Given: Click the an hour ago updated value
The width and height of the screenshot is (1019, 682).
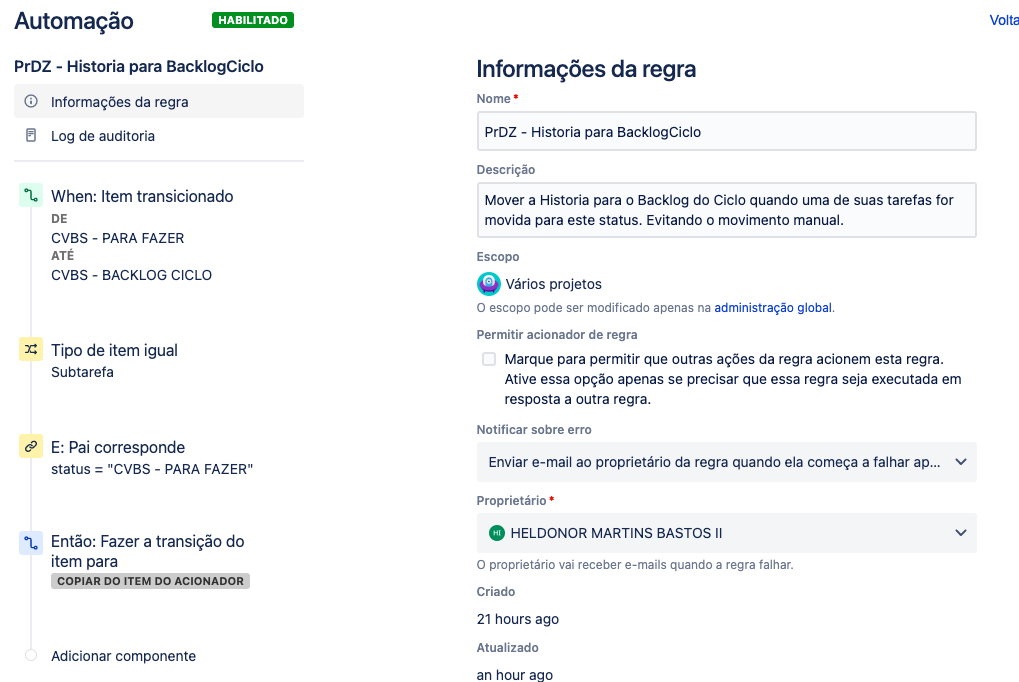Looking at the screenshot, I should (x=515, y=675).
